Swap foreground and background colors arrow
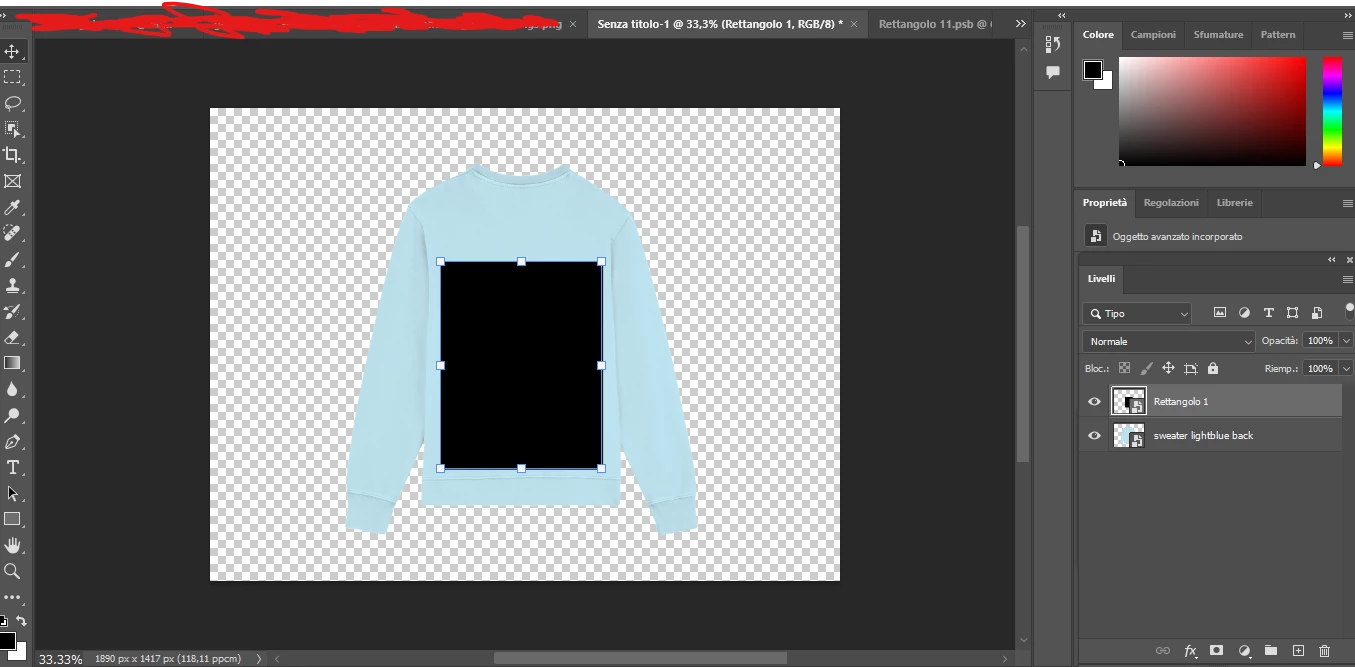This screenshot has width=1355, height=667. pyautogui.click(x=21, y=621)
